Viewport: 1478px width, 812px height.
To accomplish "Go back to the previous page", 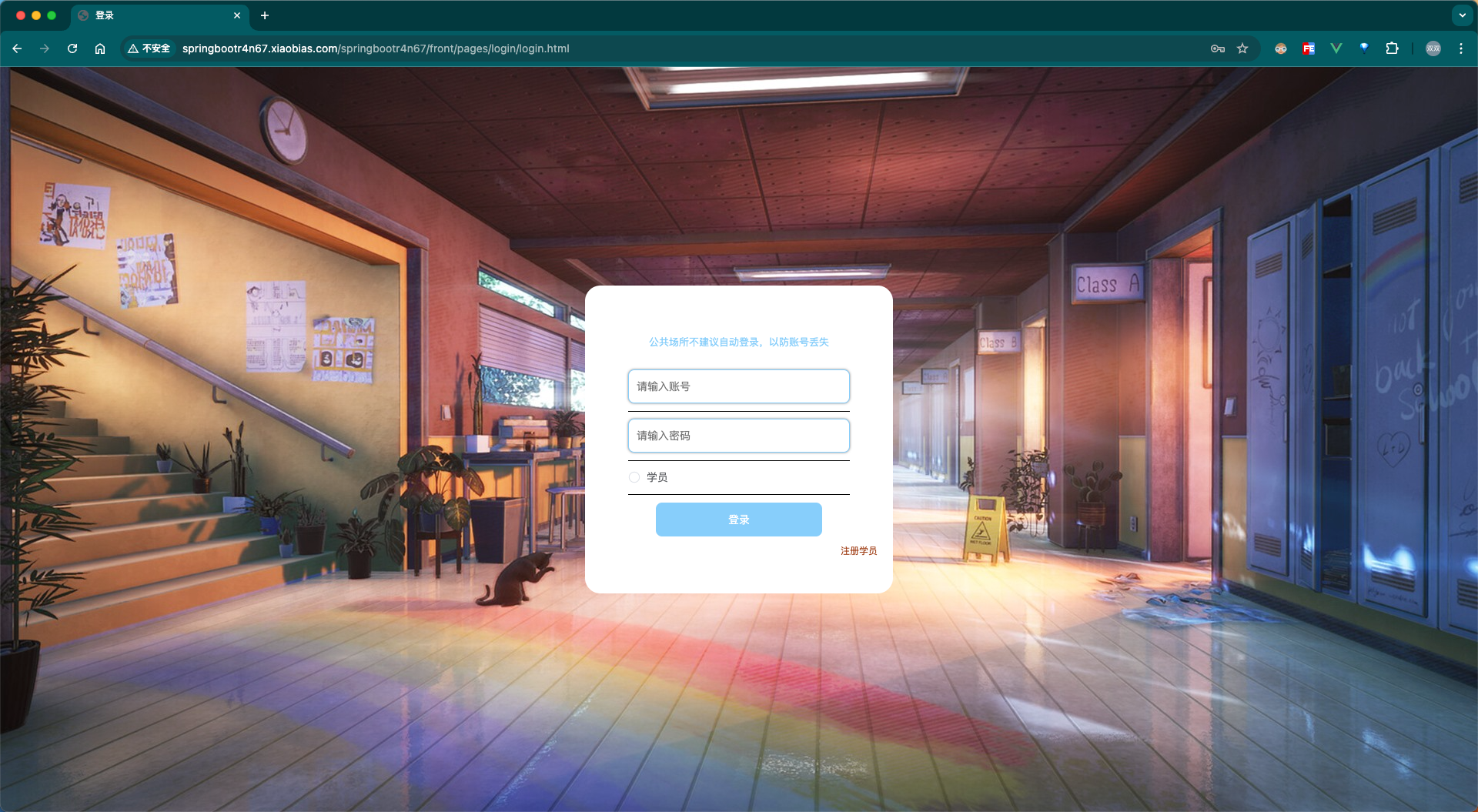I will (x=17, y=48).
